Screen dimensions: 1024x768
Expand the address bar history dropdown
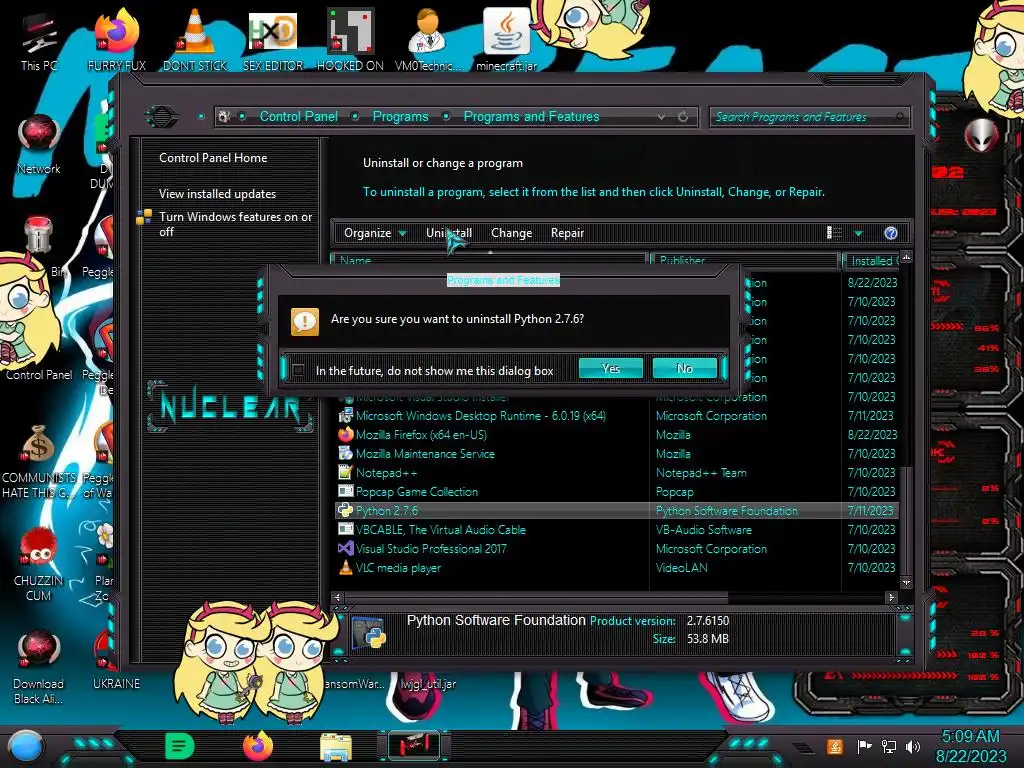(x=662, y=117)
